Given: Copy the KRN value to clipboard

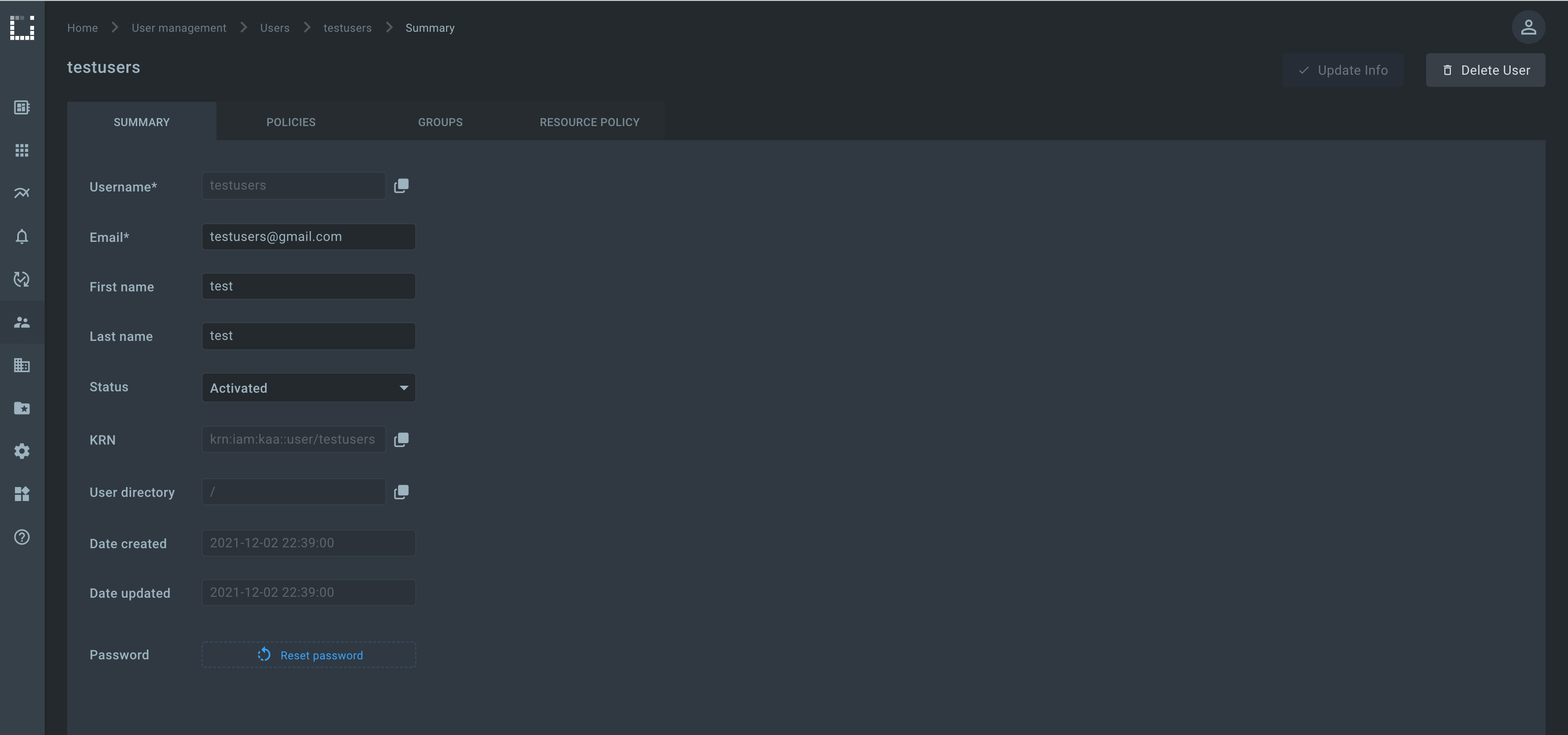Looking at the screenshot, I should coord(400,439).
